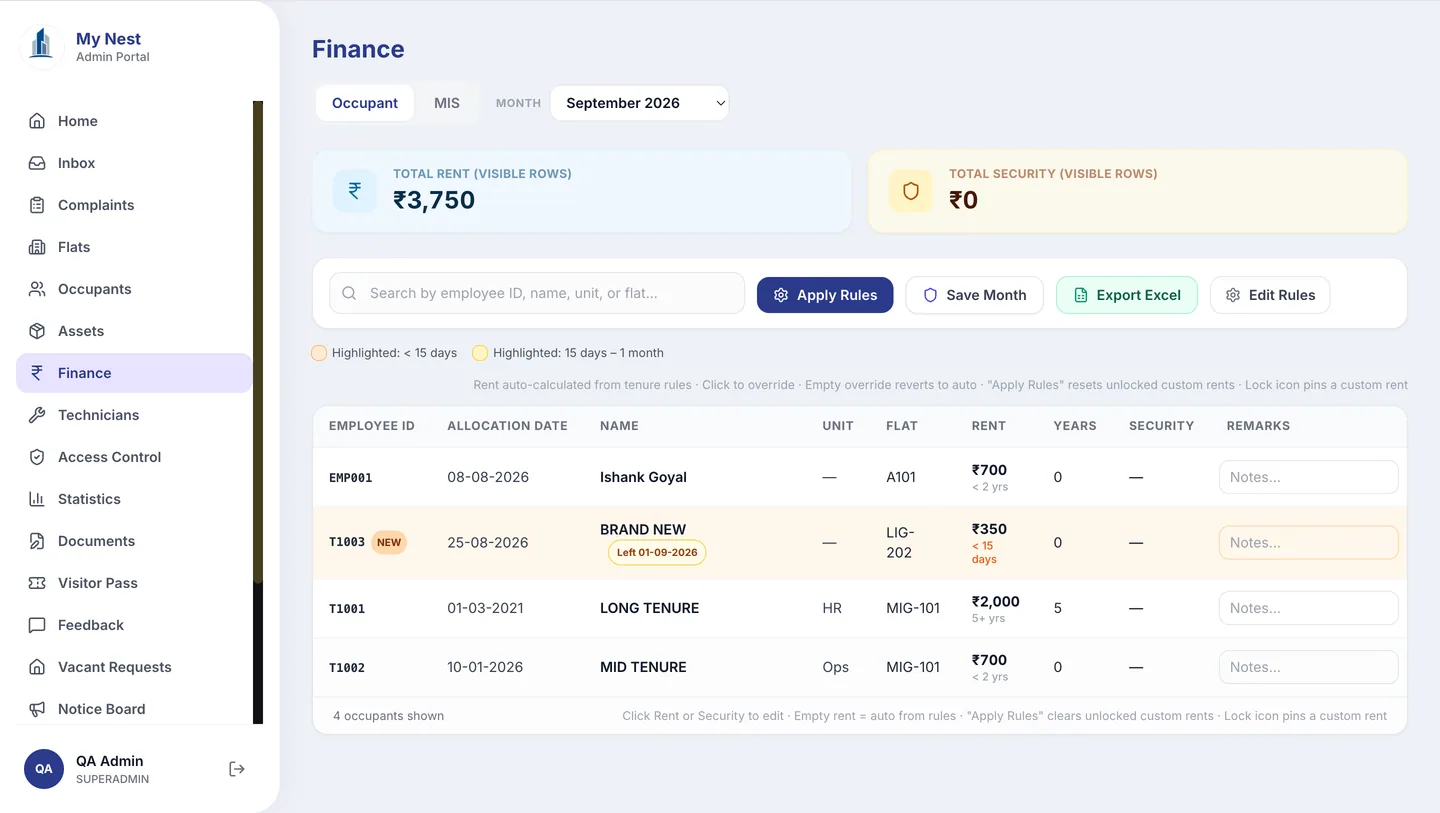Viewport: 1440px width, 813px height.
Task: Click the rent value in the EMP001 row
Action: (x=989, y=470)
